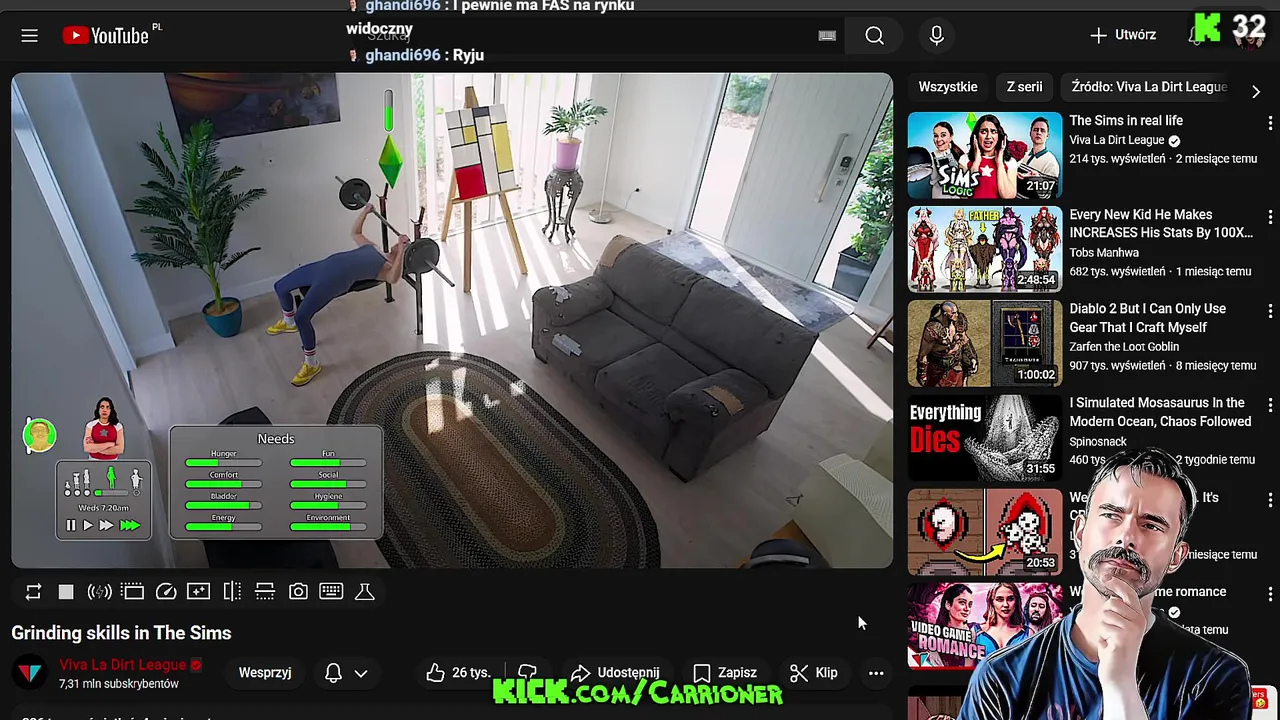The width and height of the screenshot is (1280, 720).
Task: Open Everything Dies Mosasaurus thumbnail
Action: [985, 437]
